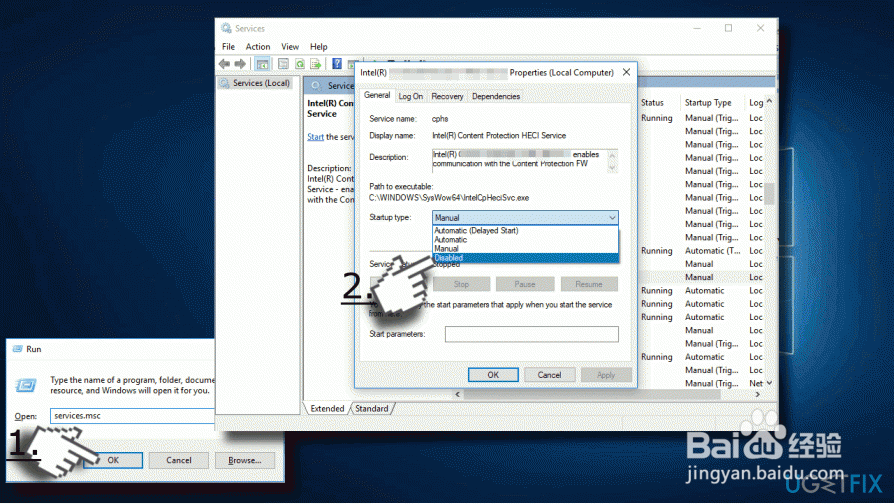Click the service name value 'cphs'
Image resolution: width=894 pixels, height=504 pixels.
pyautogui.click(x=440, y=119)
